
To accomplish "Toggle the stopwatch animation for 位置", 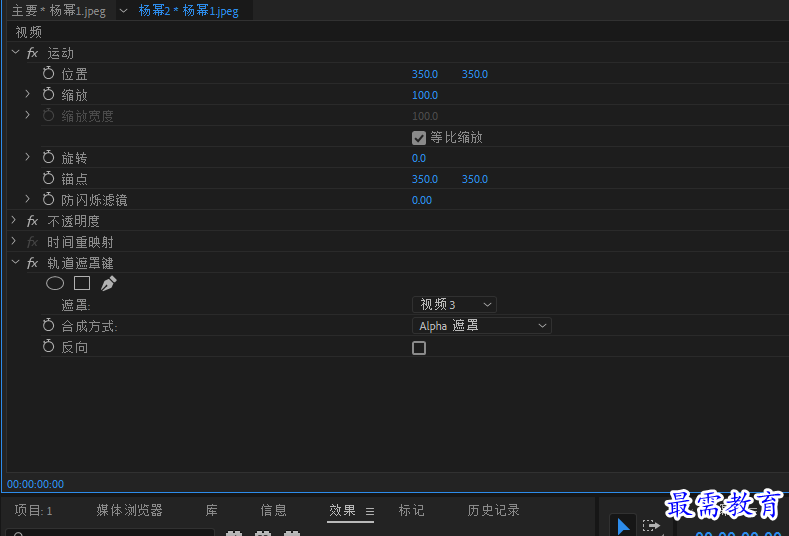I will coord(48,73).
